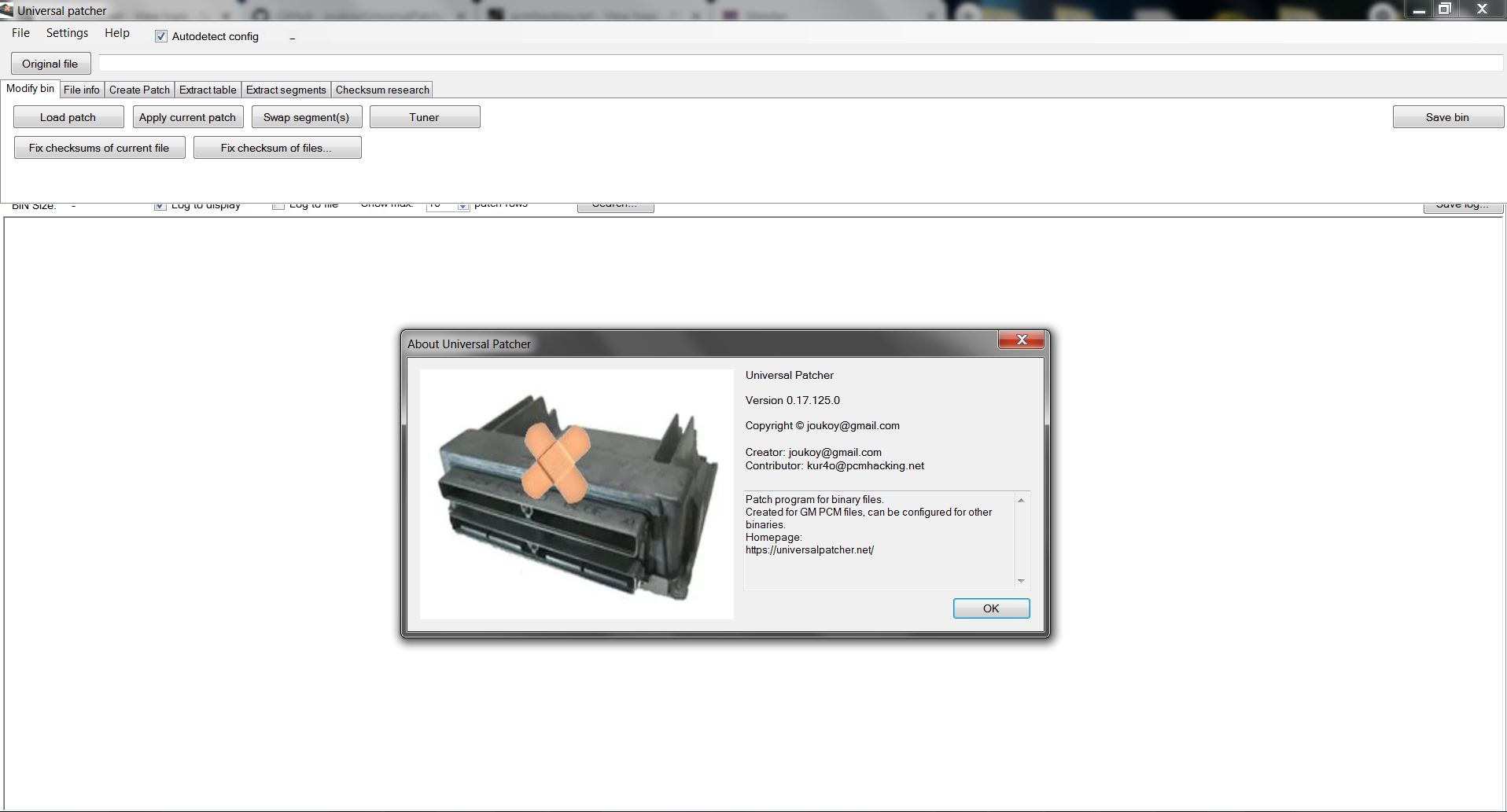Click the homepage URL universalpatcher.net text
Viewport: 1507px width, 812px height.
pyautogui.click(x=809, y=550)
